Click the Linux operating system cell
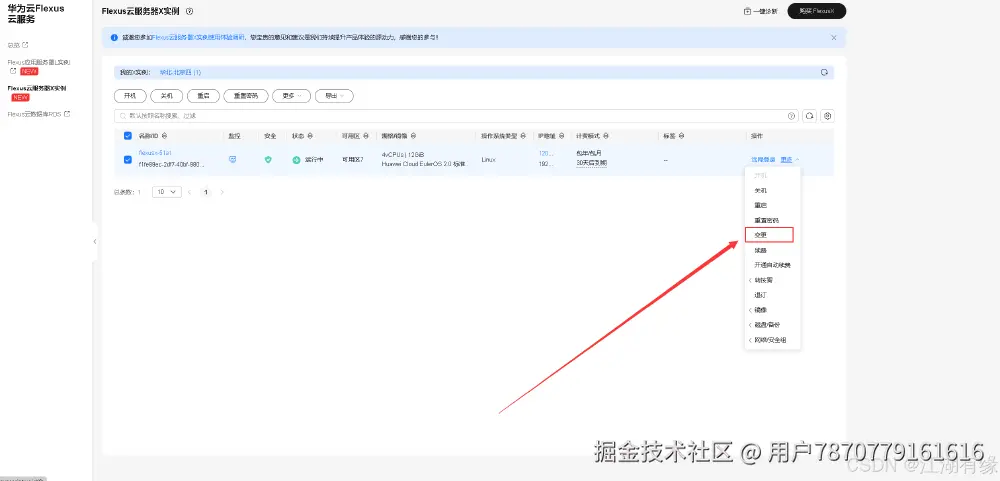The height and width of the screenshot is (481, 1000). [489, 159]
